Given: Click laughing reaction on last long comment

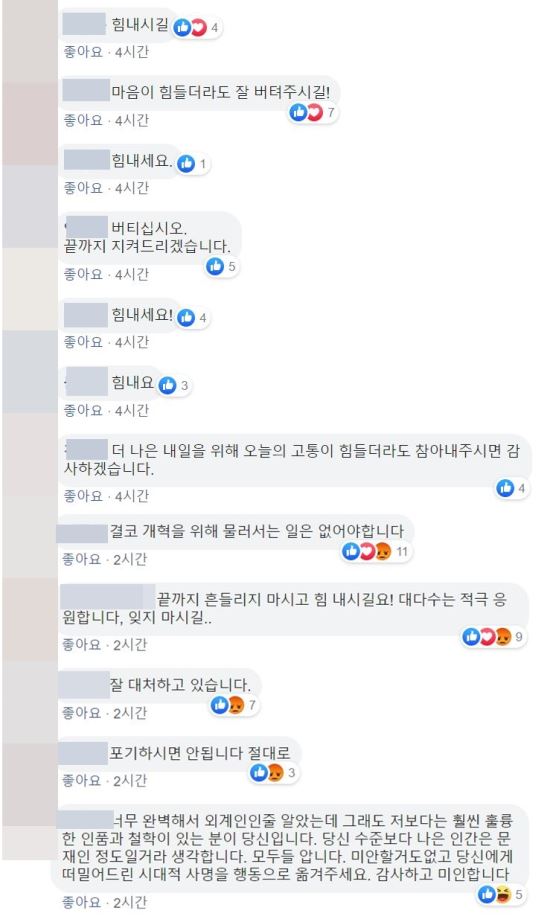Looking at the screenshot, I should (502, 894).
